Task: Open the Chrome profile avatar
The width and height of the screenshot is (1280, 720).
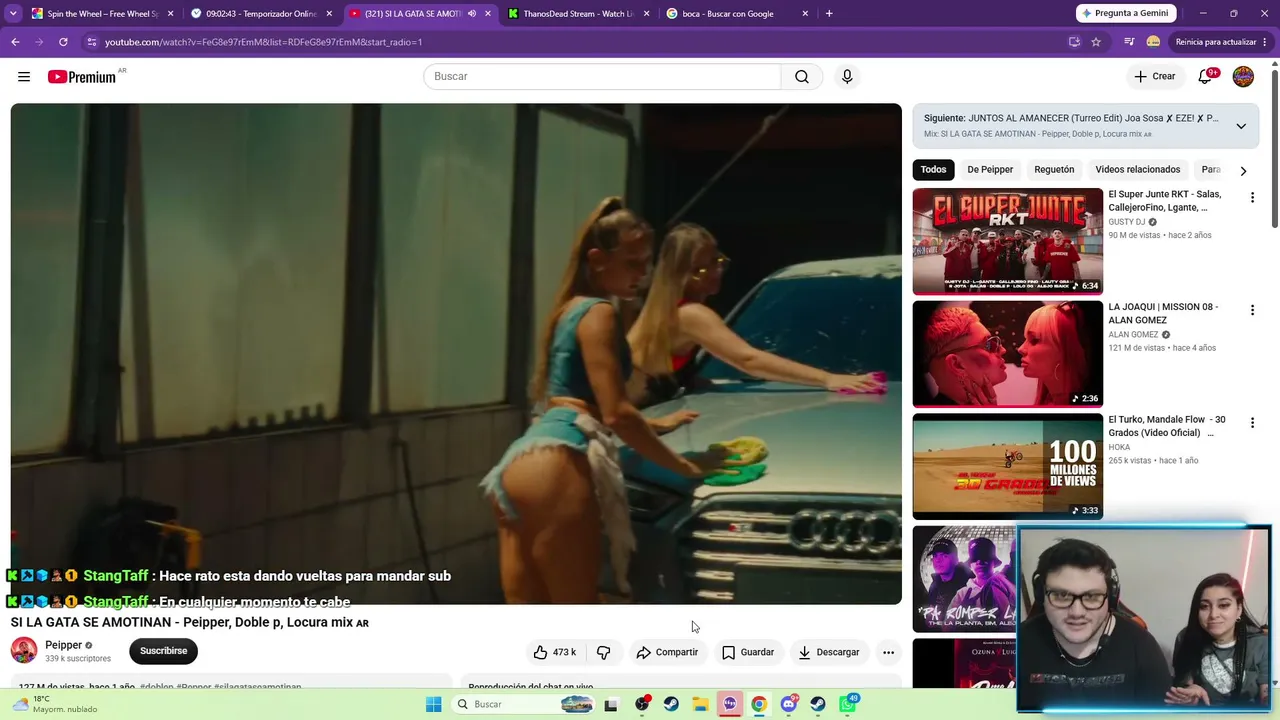Action: pyautogui.click(x=1153, y=42)
